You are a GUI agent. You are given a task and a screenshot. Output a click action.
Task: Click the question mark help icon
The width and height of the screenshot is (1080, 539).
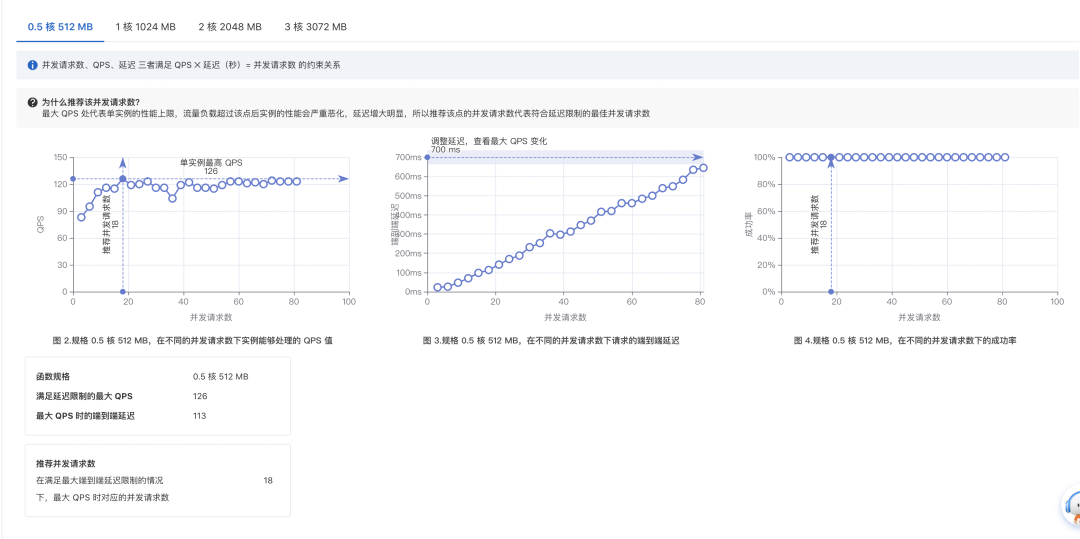[32, 102]
